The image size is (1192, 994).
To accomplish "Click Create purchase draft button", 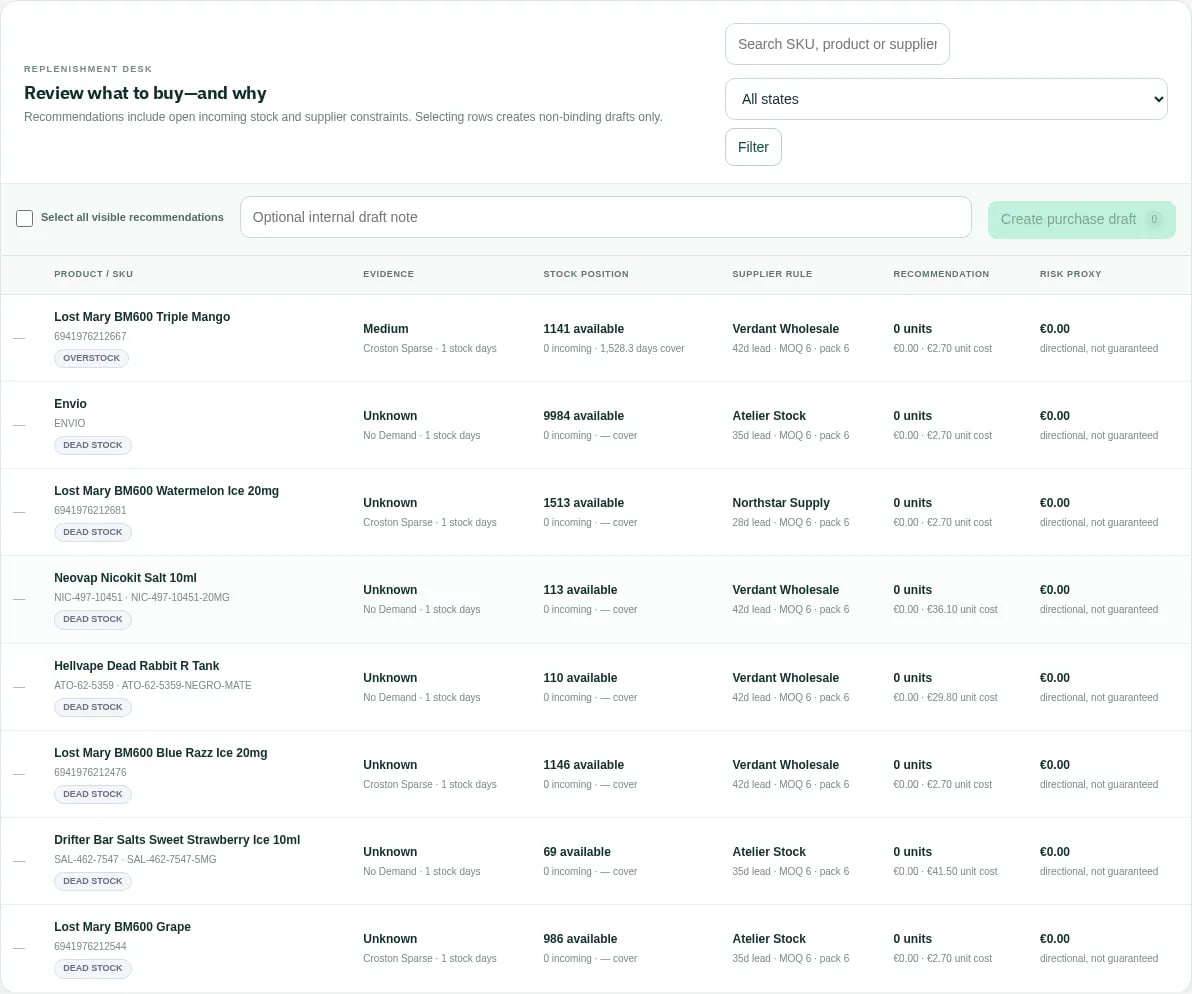I will pos(1082,219).
